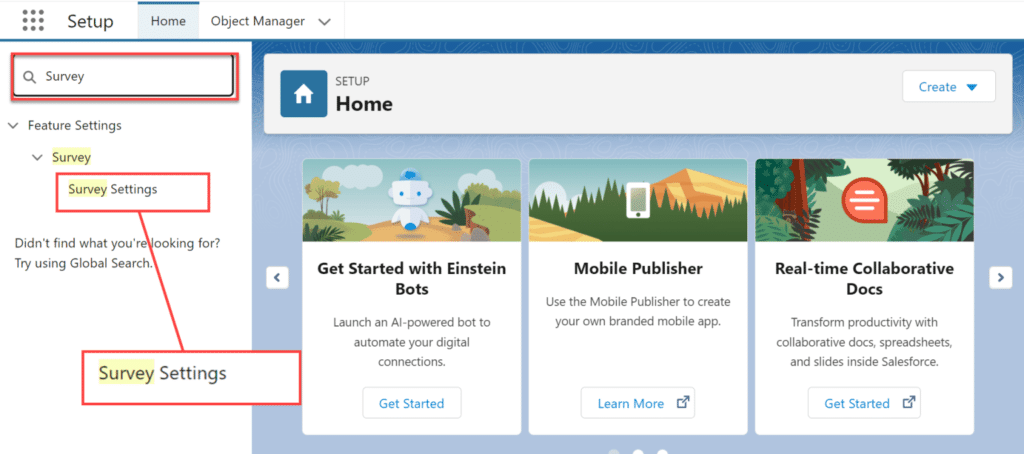Image resolution: width=1024 pixels, height=454 pixels.
Task: Collapse the Survey tree node
Action: pyautogui.click(x=37, y=158)
